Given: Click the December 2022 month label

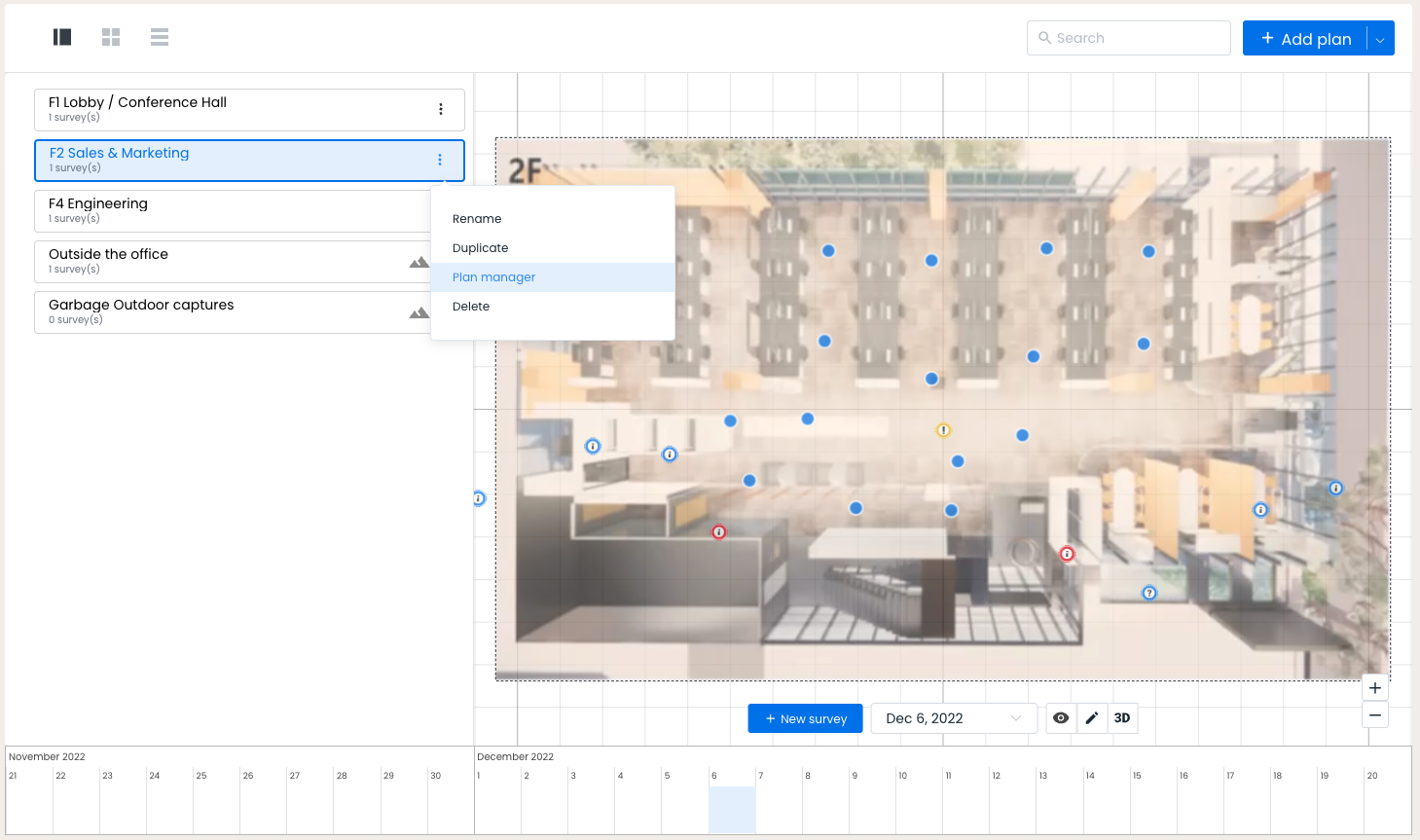Looking at the screenshot, I should (515, 756).
